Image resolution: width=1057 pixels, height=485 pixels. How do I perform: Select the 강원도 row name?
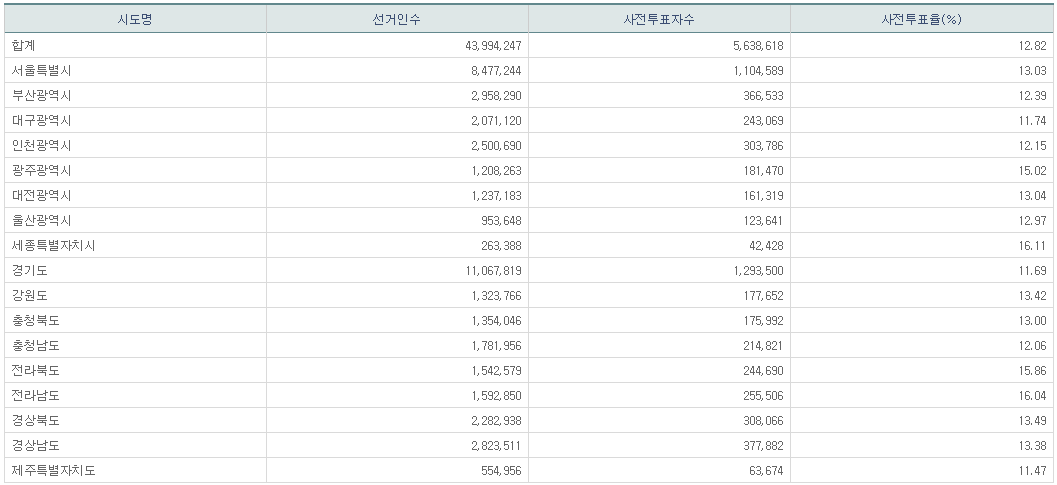tap(30, 295)
